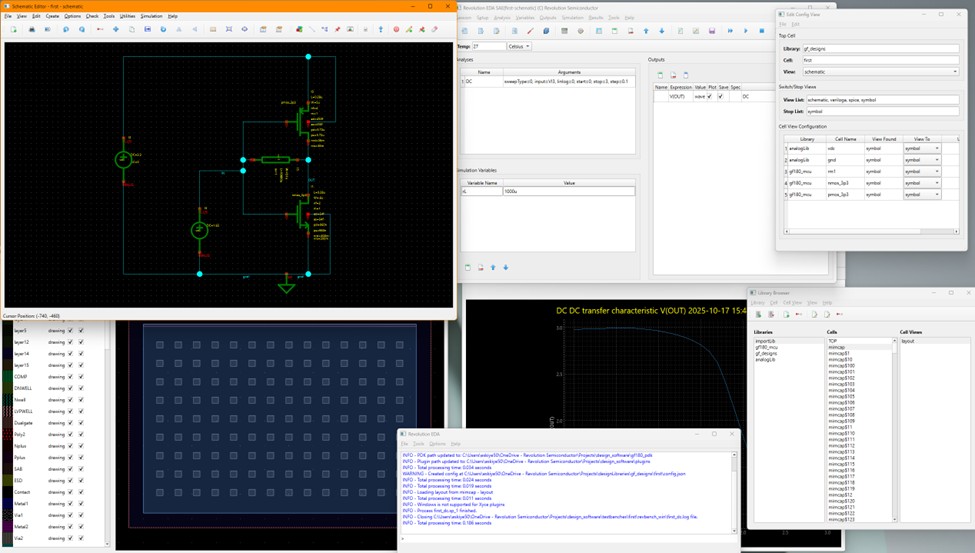Screen dimensions: 975x553
Task: Open the Celsius temperature unit dropdown
Action: [x=520, y=46]
